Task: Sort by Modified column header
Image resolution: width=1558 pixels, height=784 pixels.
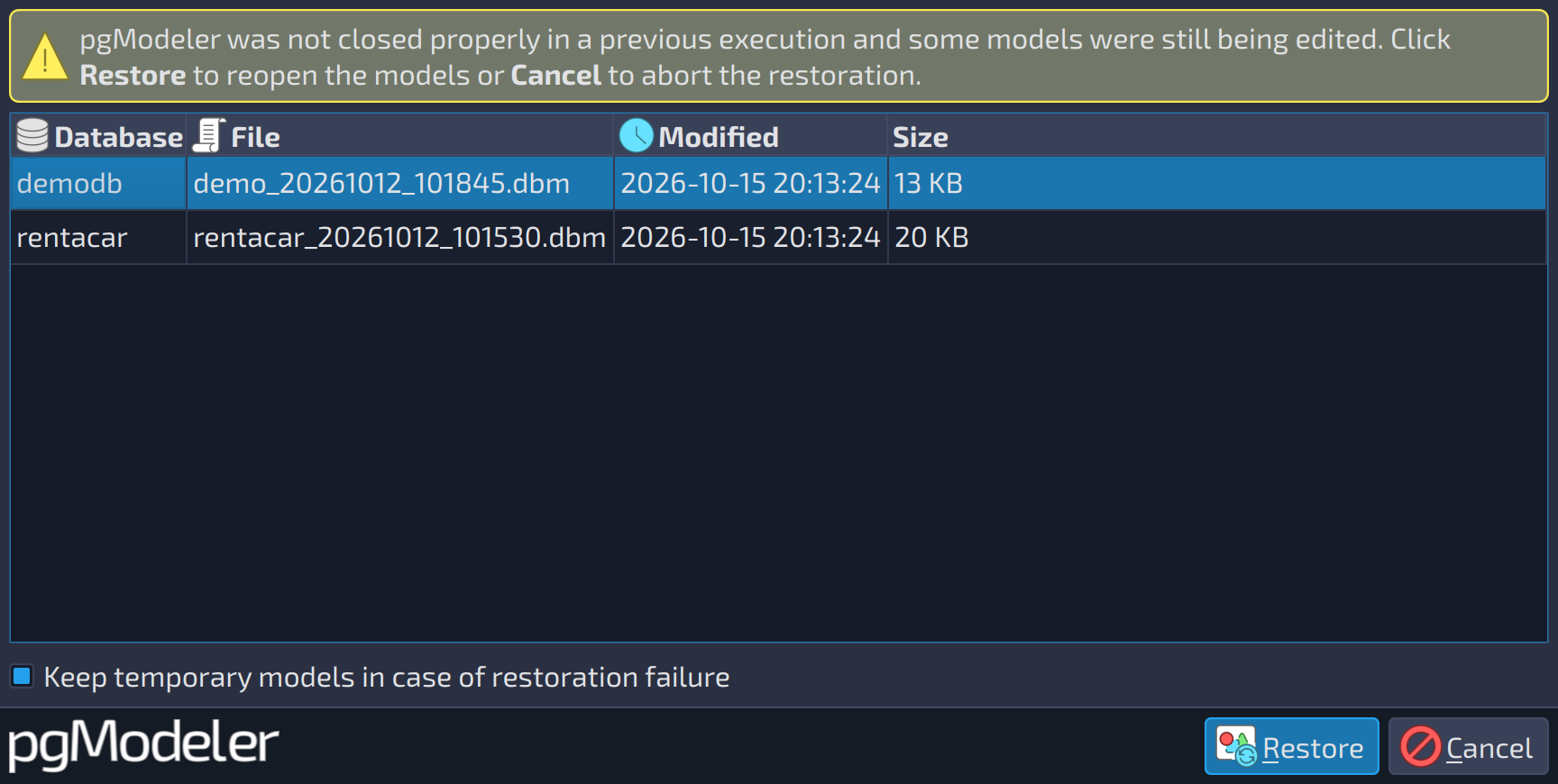Action: pyautogui.click(x=750, y=135)
